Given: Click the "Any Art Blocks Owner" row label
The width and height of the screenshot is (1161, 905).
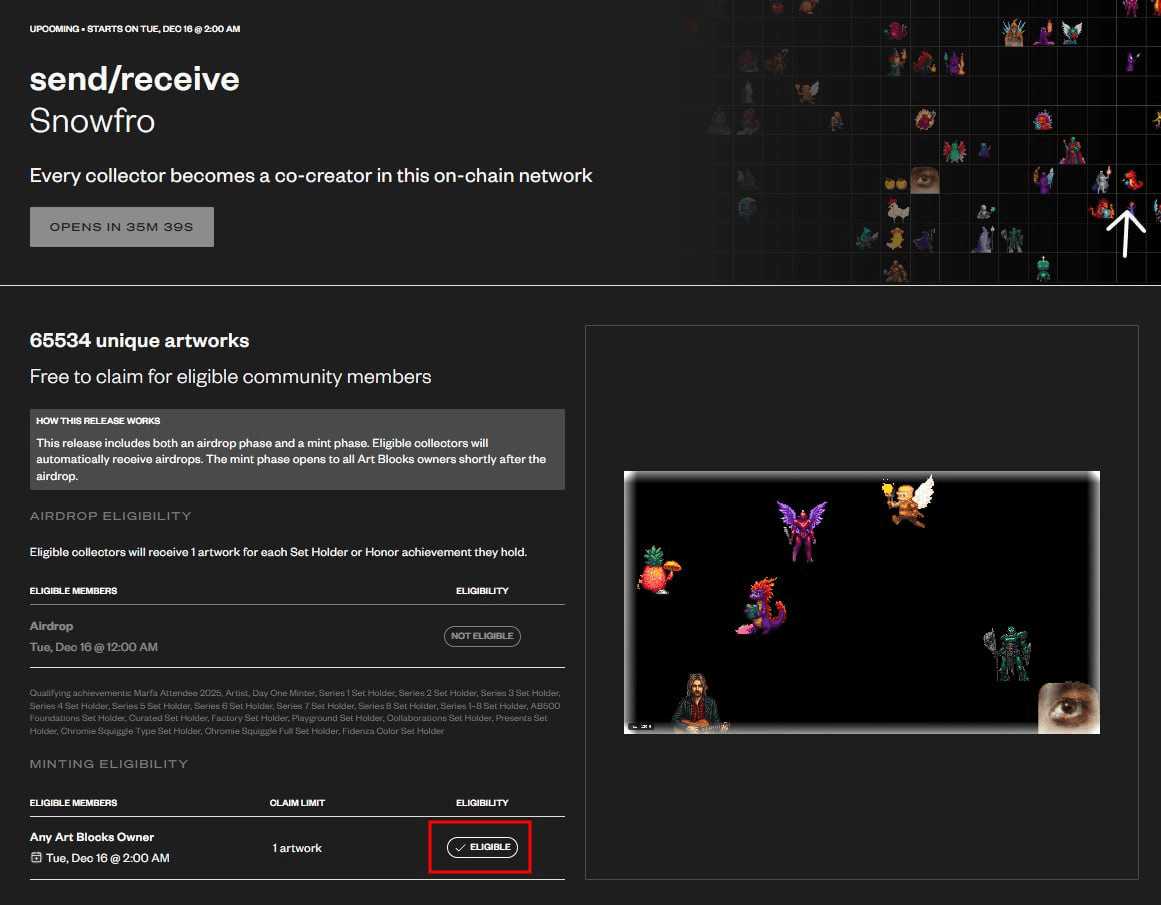Looking at the screenshot, I should [x=92, y=837].
